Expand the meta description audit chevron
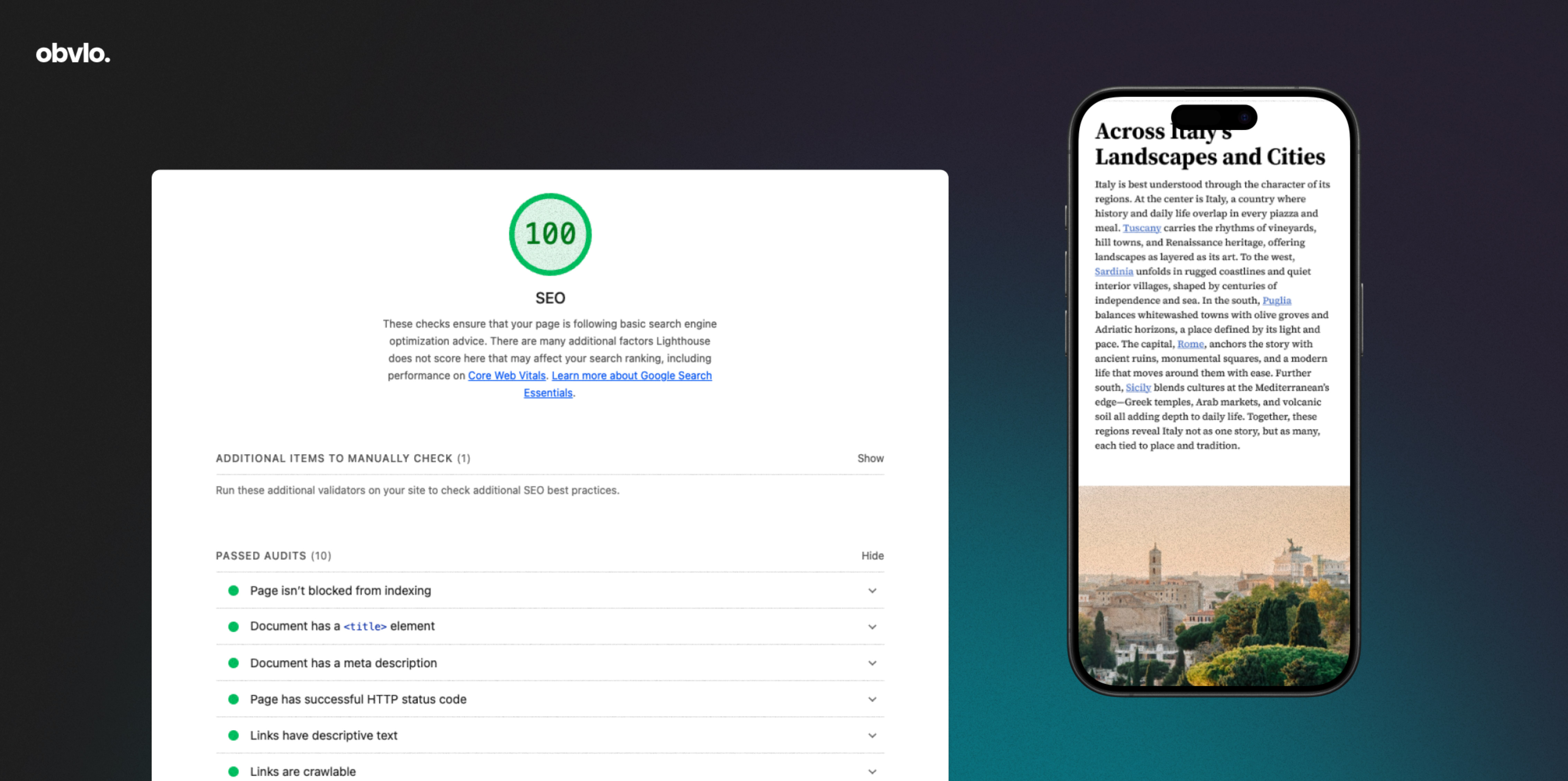 [x=872, y=663]
